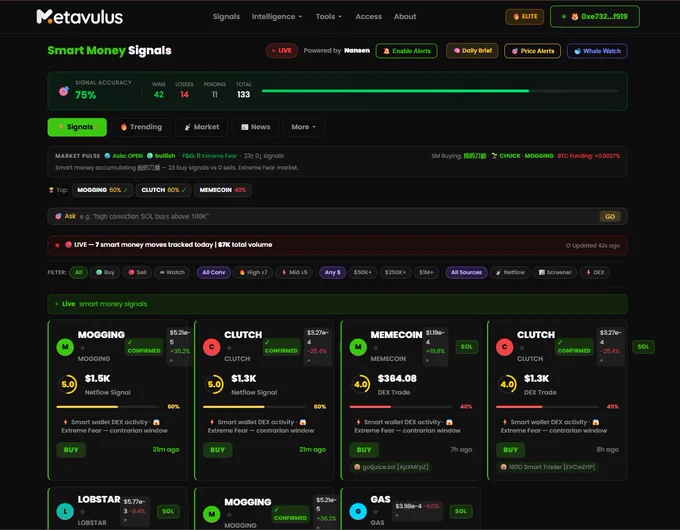The height and width of the screenshot is (530, 680).
Task: Filter sources to Netflow
Action: coord(510,272)
